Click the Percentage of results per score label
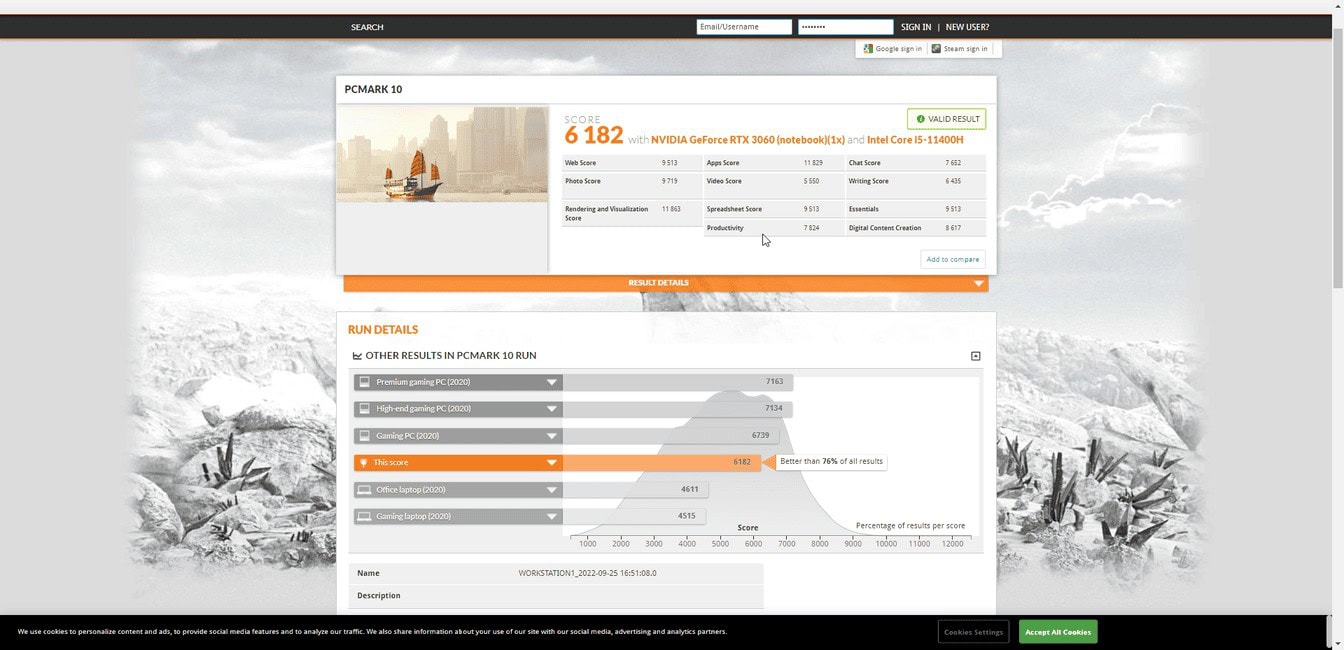This screenshot has width=1344, height=650. coord(910,526)
